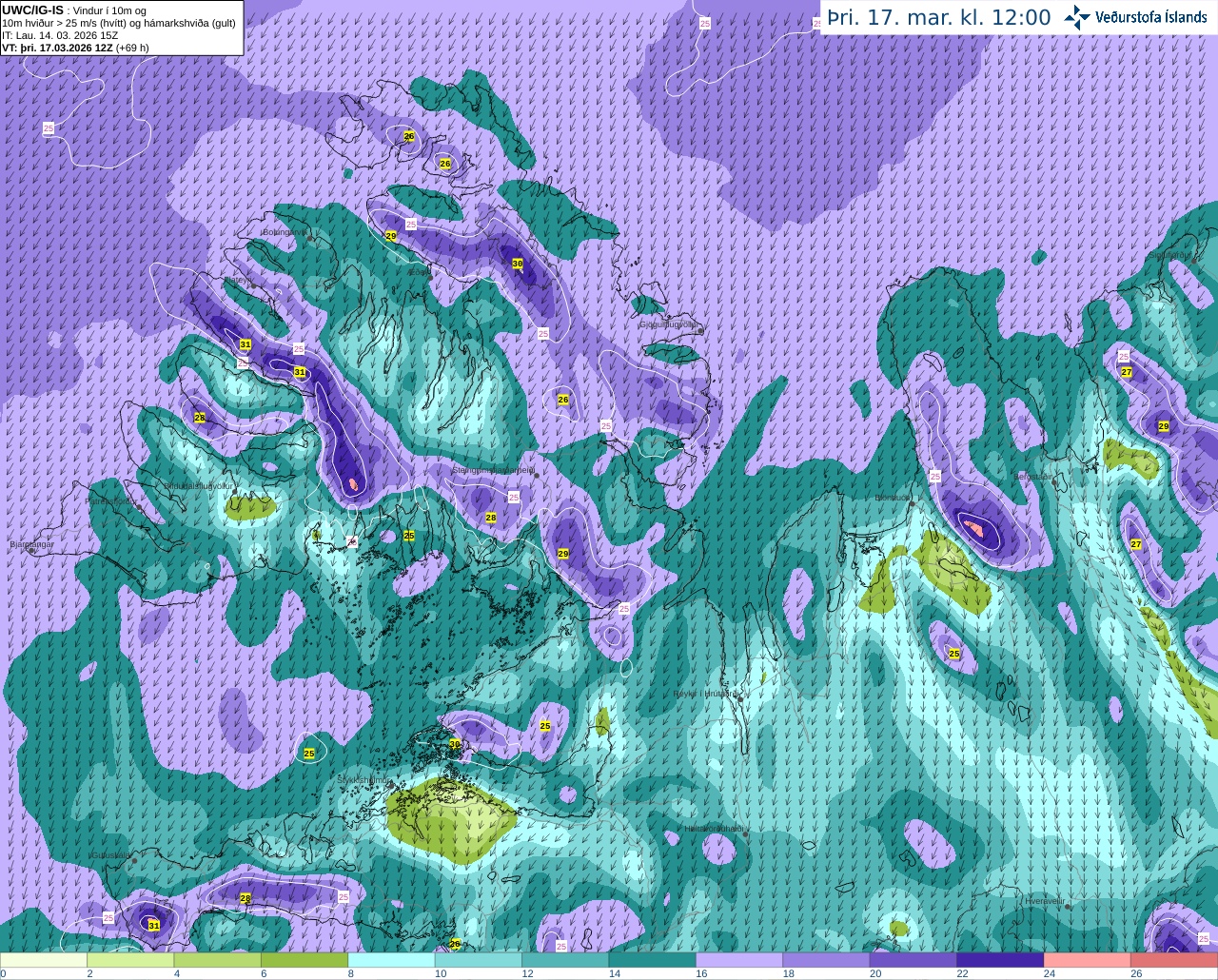Screen dimensions: 1218x980
Task: Pick the 2–4 m/s pale green legend swatch
Action: [x=130, y=959]
